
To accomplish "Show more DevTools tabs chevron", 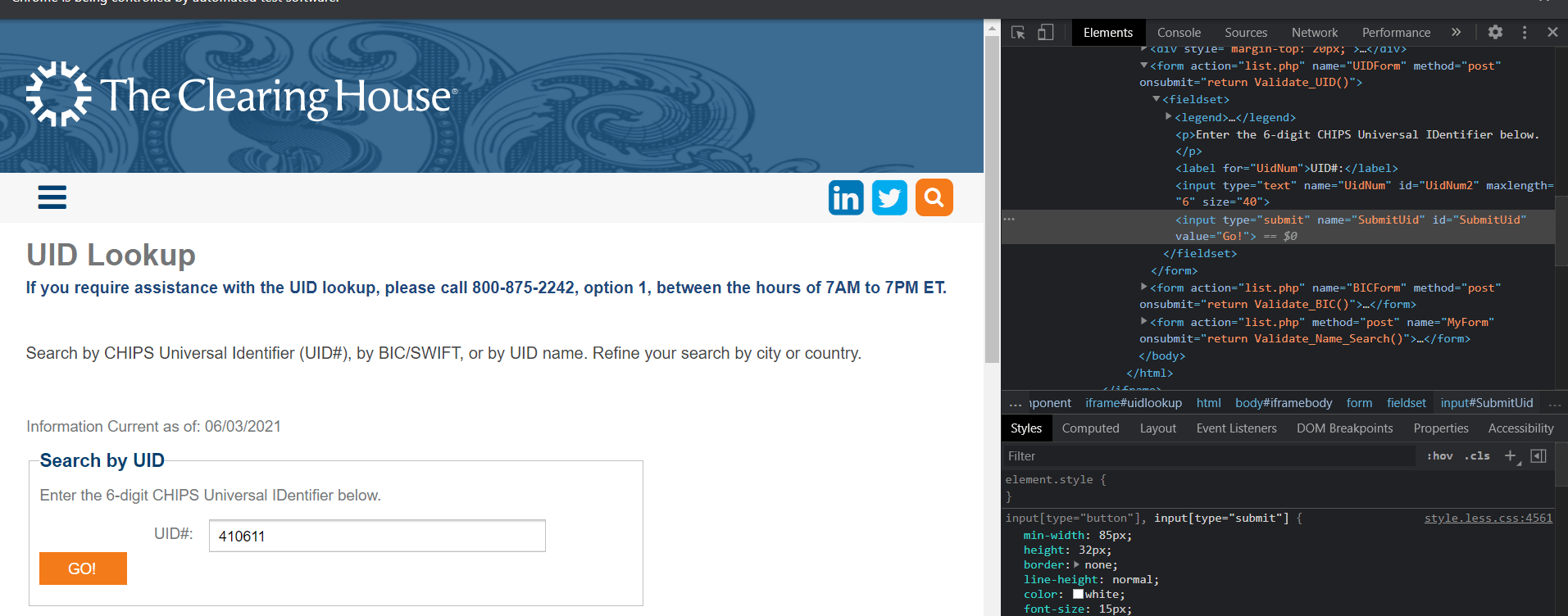I will (x=1456, y=32).
